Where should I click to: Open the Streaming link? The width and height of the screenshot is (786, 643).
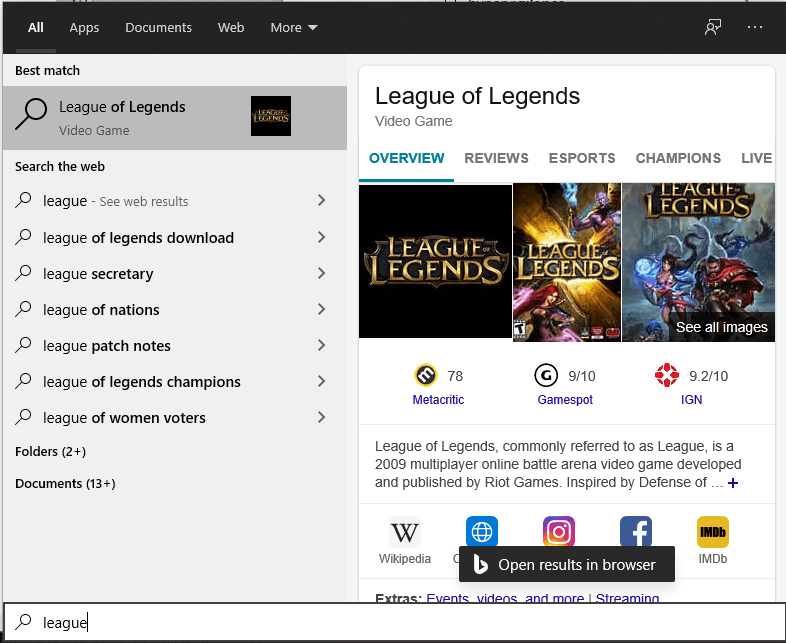coord(627,597)
